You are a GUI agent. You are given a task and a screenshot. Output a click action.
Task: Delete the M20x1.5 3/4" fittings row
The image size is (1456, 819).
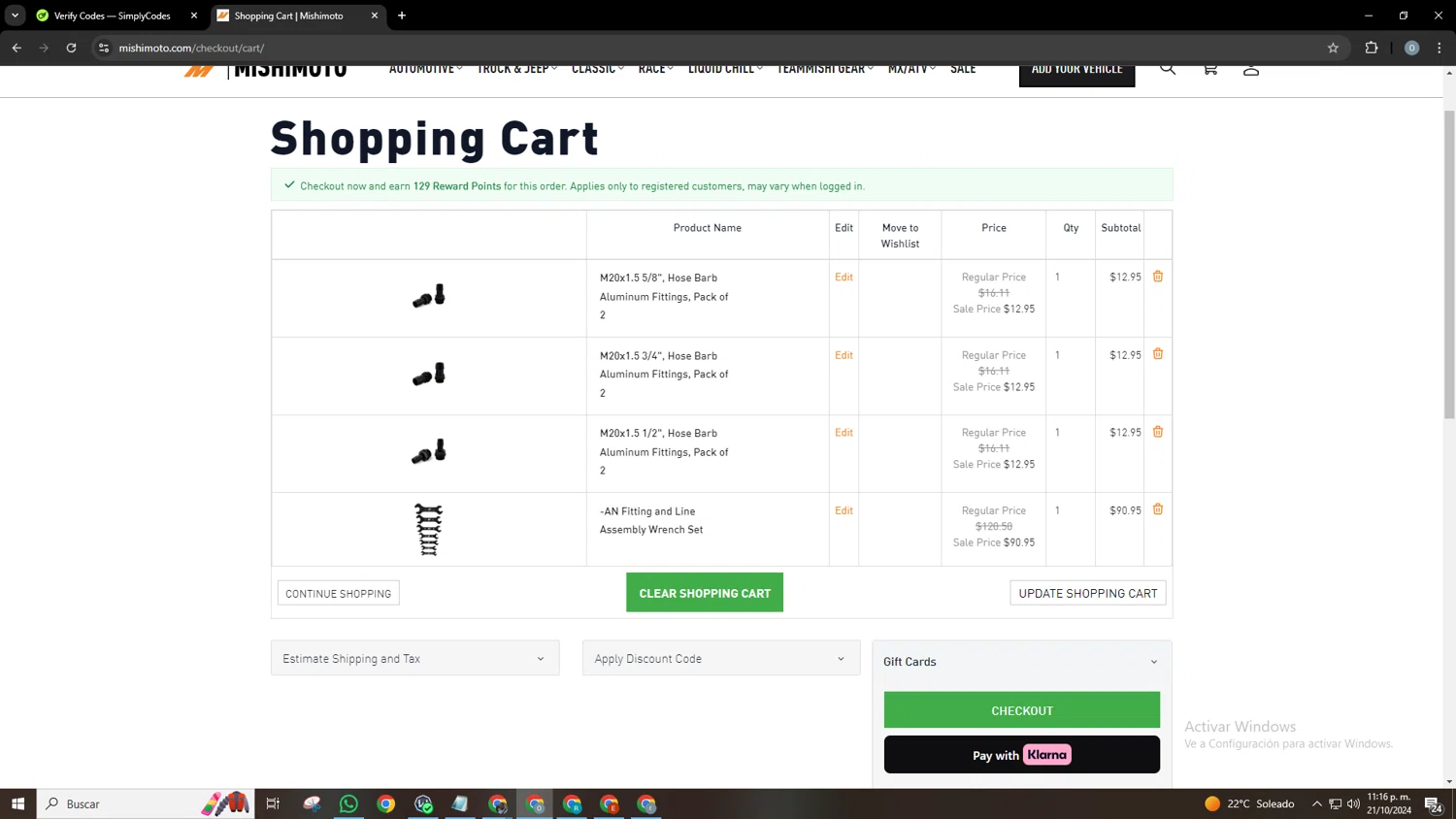(x=1158, y=354)
